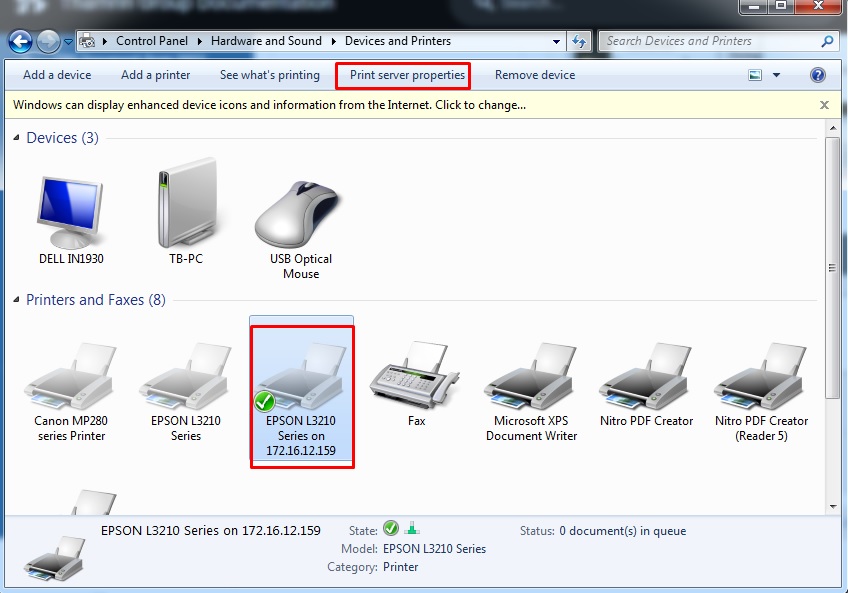
Task: Click the green default checkmark State icon
Action: tap(390, 528)
